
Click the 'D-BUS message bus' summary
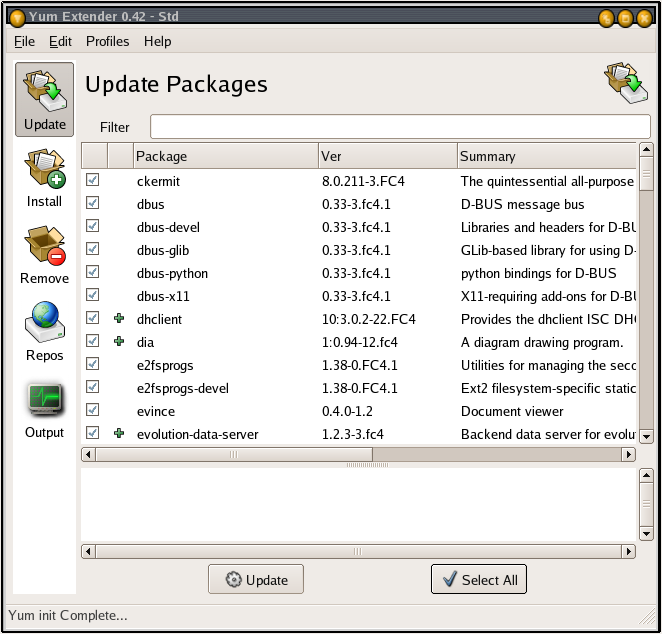522,205
